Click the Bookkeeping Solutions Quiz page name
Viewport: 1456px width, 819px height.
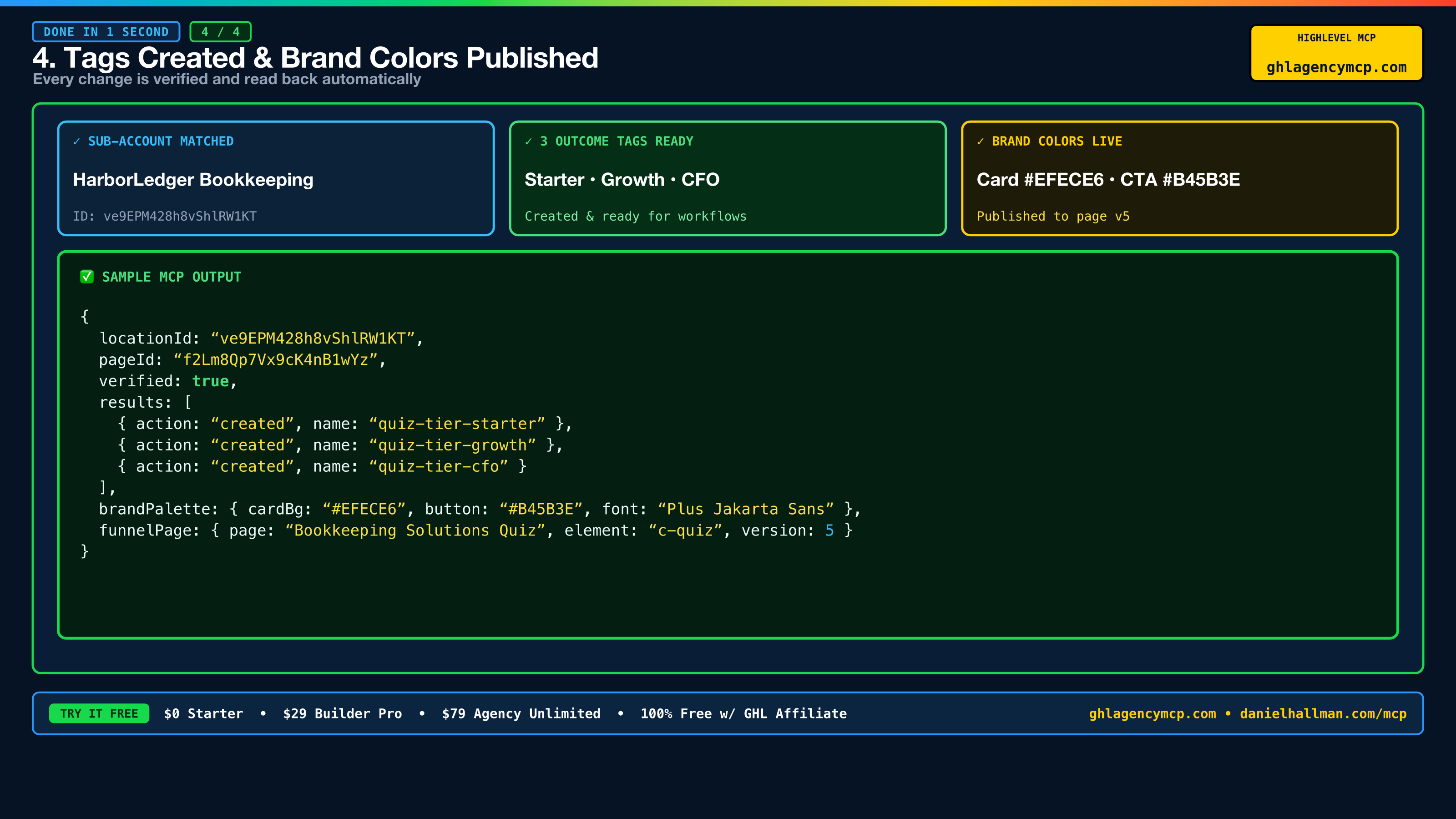(415, 530)
